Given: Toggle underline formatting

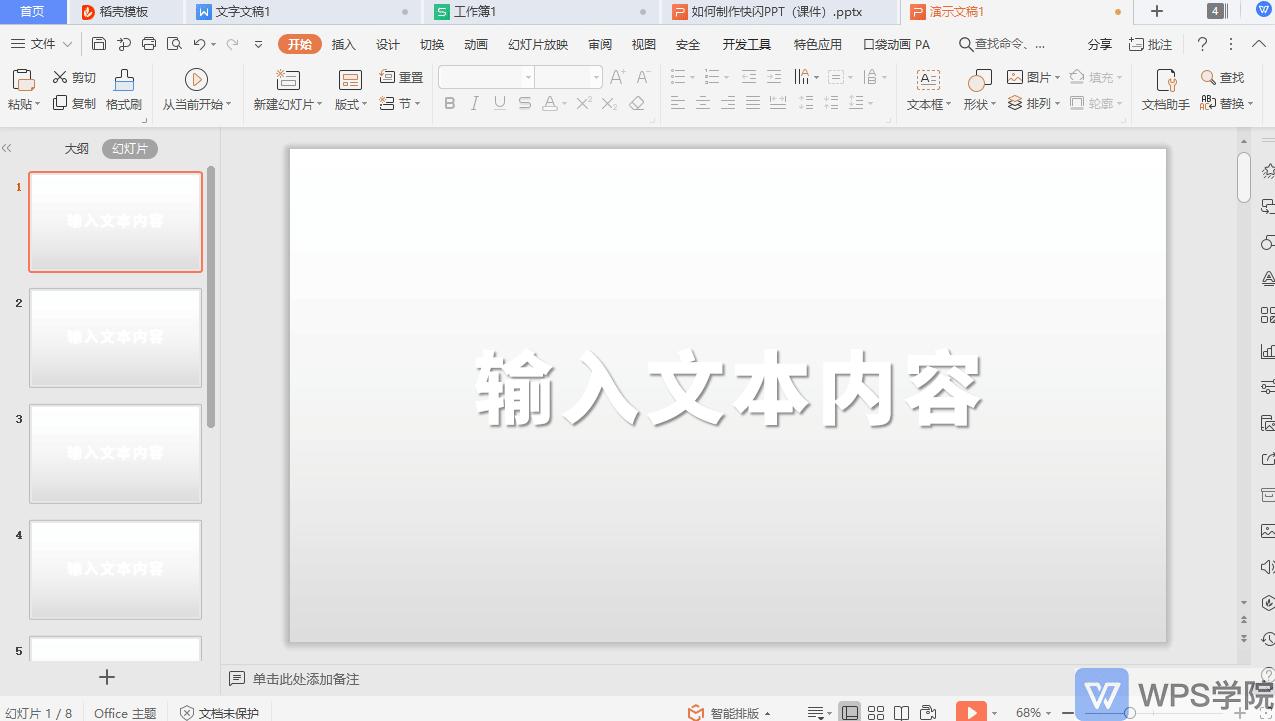Looking at the screenshot, I should click(x=499, y=102).
